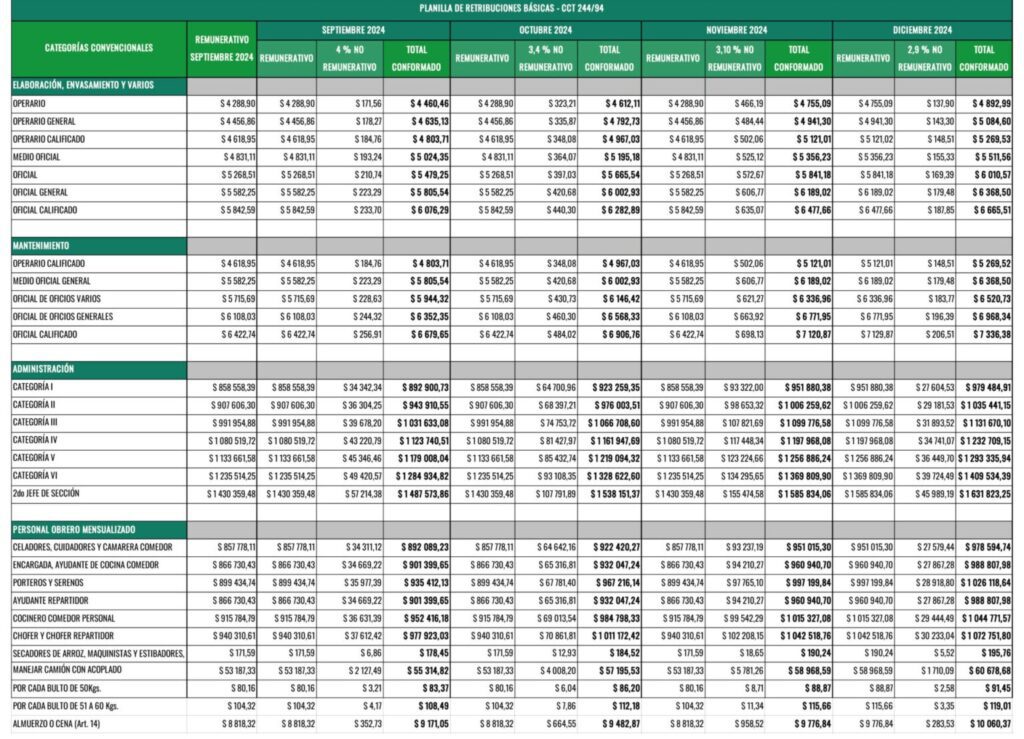1024x739 pixels.
Task: Click the Medio Oficial October total '$ 5 195,18'
Action: click(620, 157)
